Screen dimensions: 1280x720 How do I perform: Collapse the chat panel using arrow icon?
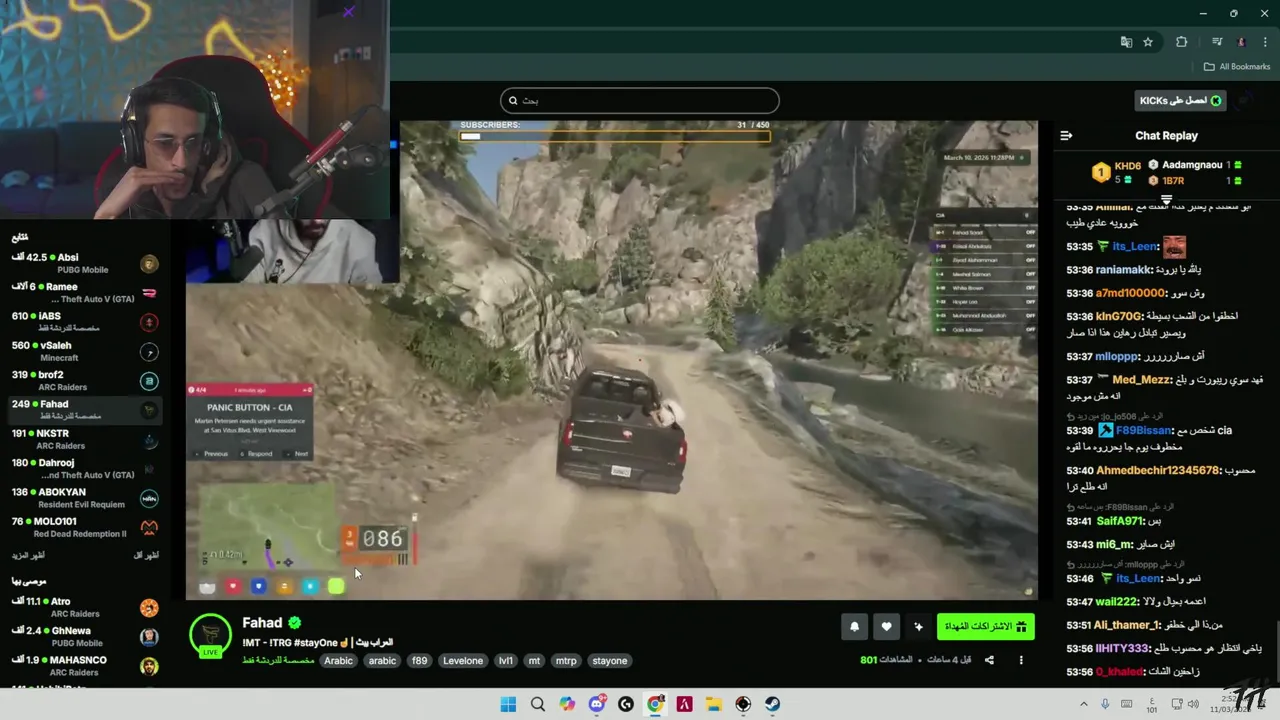tap(1066, 135)
